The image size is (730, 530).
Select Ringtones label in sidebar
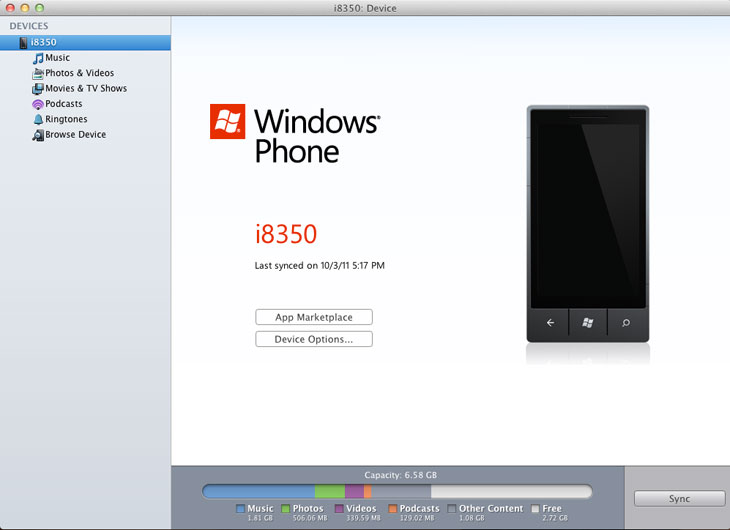66,119
